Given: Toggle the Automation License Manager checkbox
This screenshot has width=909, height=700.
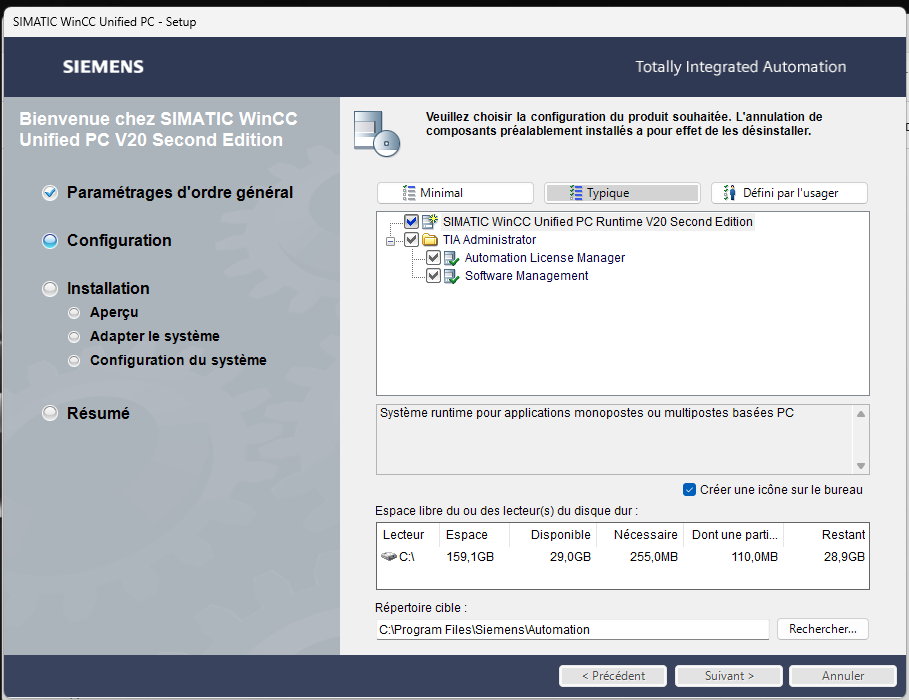Looking at the screenshot, I should coord(433,257).
